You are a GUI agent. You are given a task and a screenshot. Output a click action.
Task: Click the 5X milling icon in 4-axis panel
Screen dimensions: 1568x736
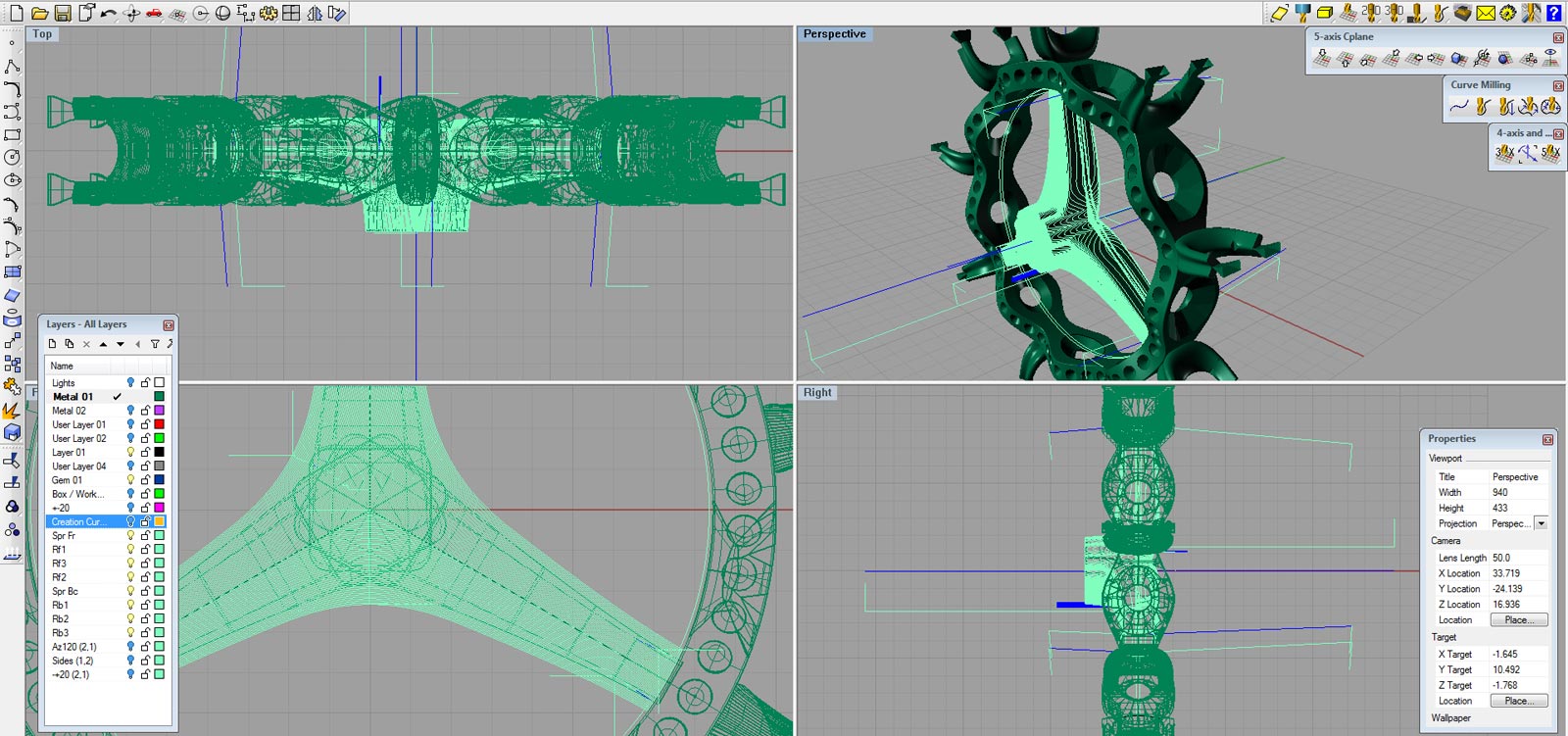click(x=1549, y=153)
